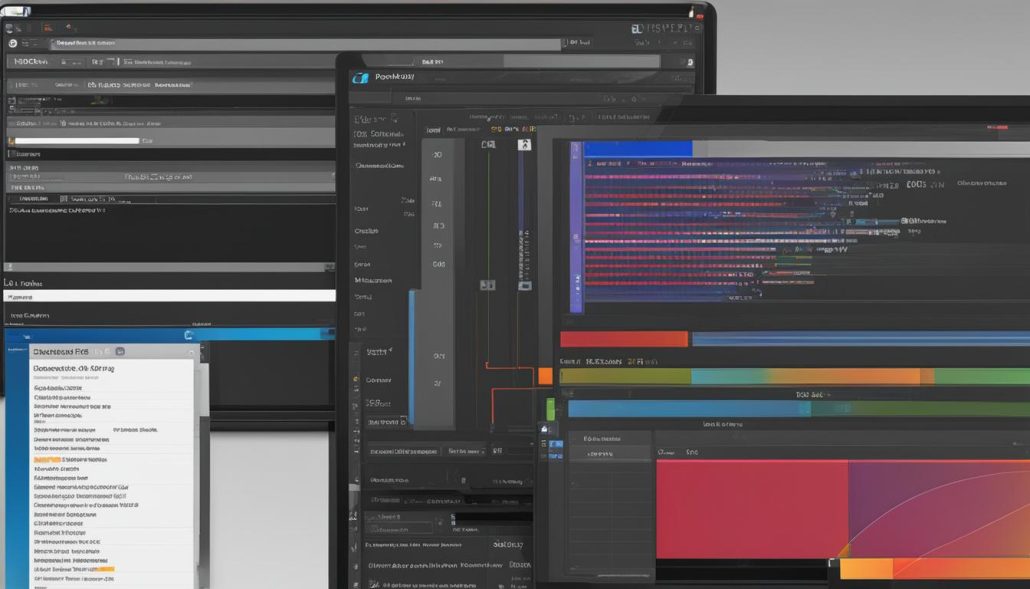Click inside the back window's address bar

click(306, 43)
